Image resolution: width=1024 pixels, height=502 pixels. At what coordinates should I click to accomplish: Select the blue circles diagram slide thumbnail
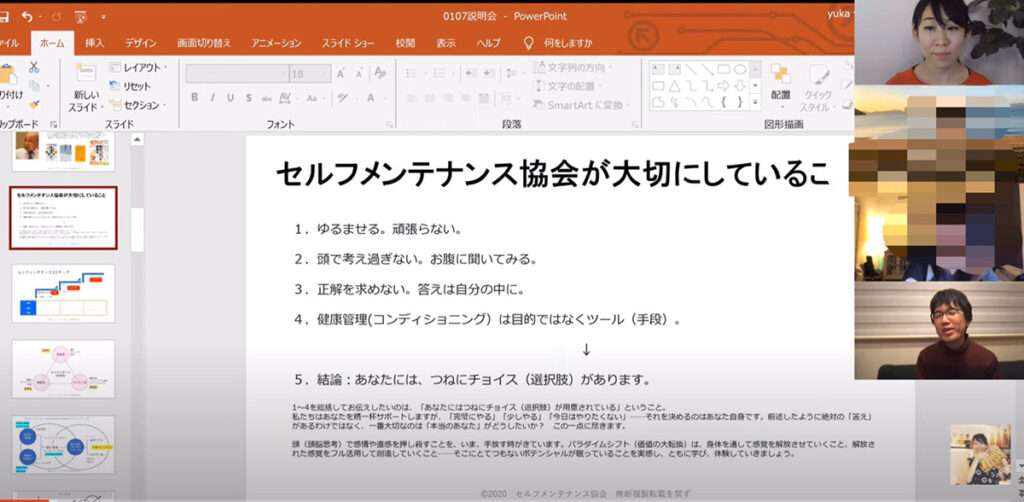click(x=63, y=445)
